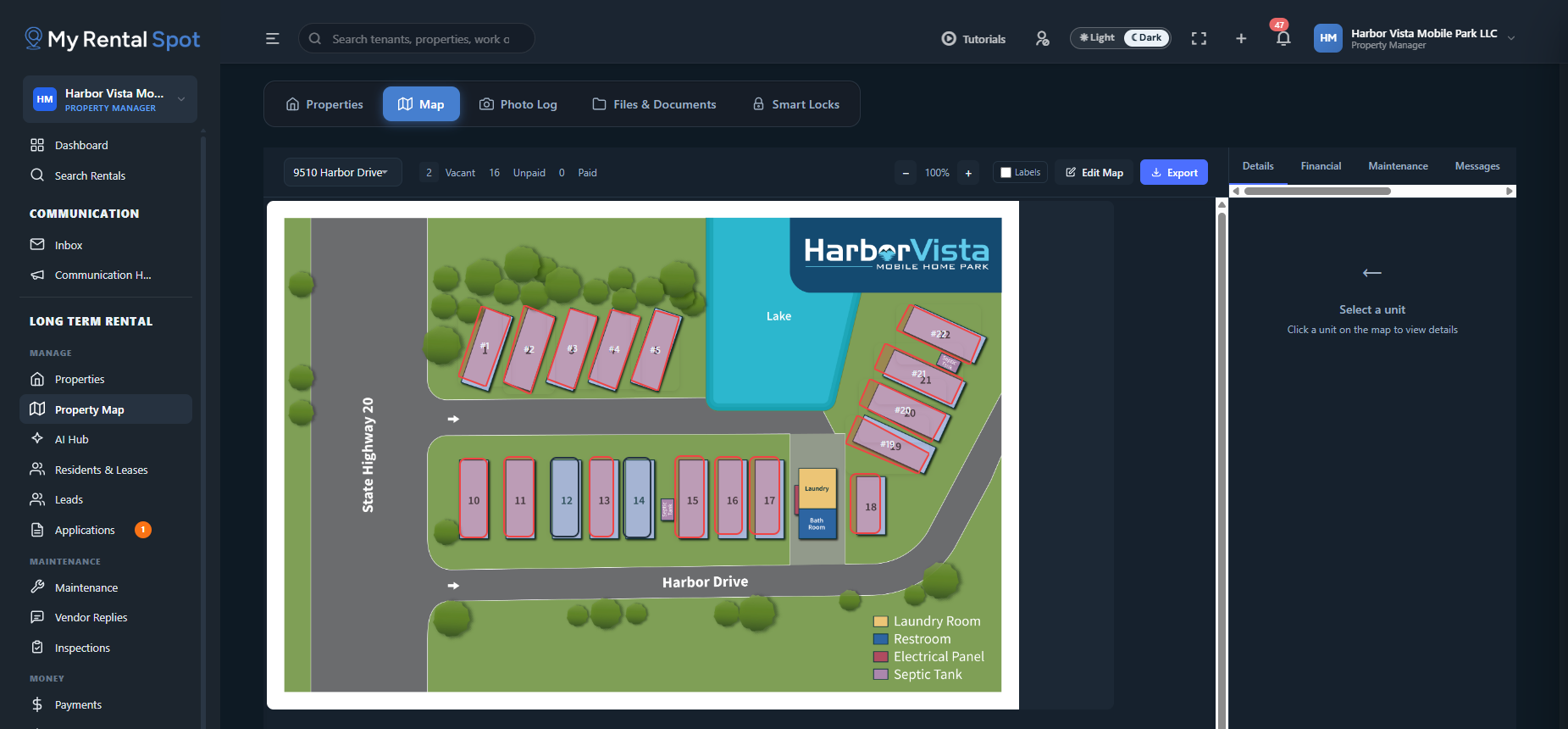Open Leads in the sidebar
This screenshot has height=729, width=1568.
106,499
